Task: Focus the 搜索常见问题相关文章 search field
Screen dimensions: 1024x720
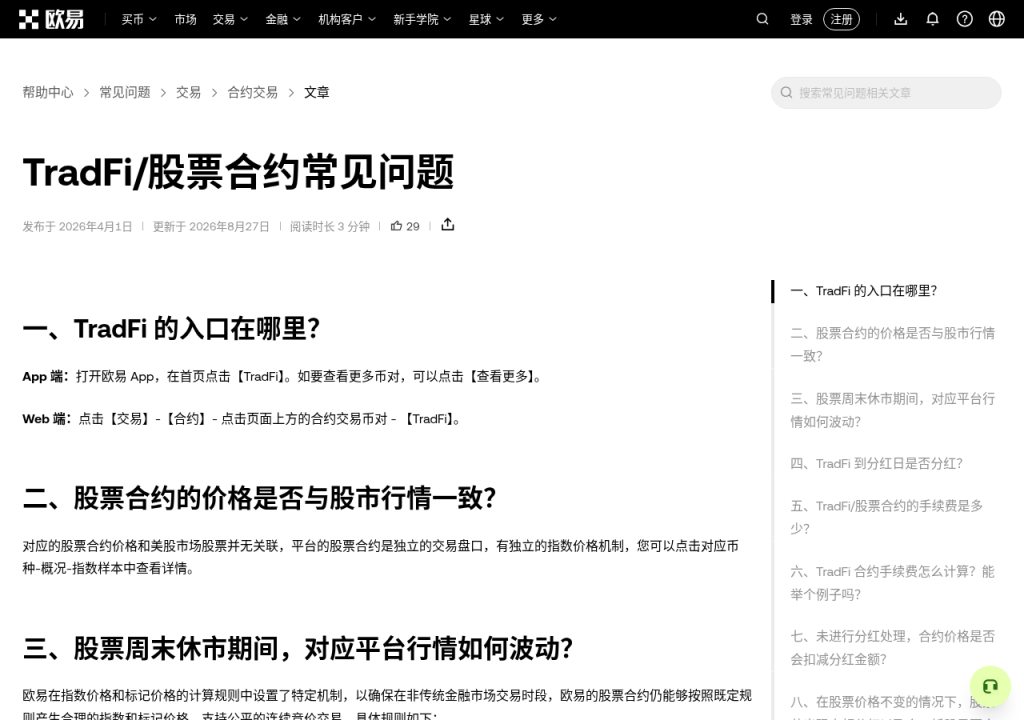Action: (x=886, y=93)
